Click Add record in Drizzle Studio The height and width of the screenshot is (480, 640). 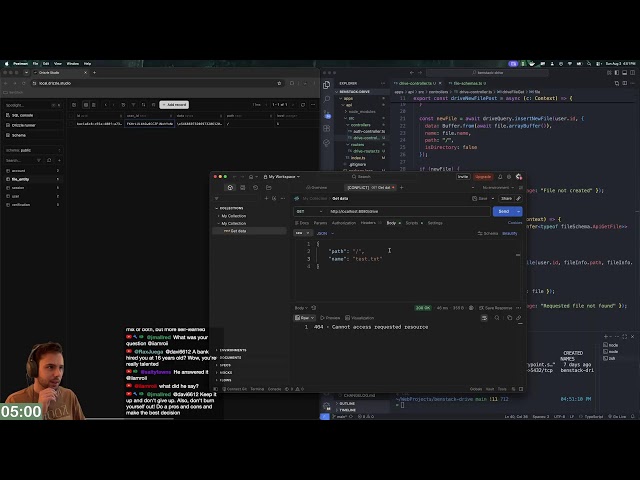coord(174,105)
